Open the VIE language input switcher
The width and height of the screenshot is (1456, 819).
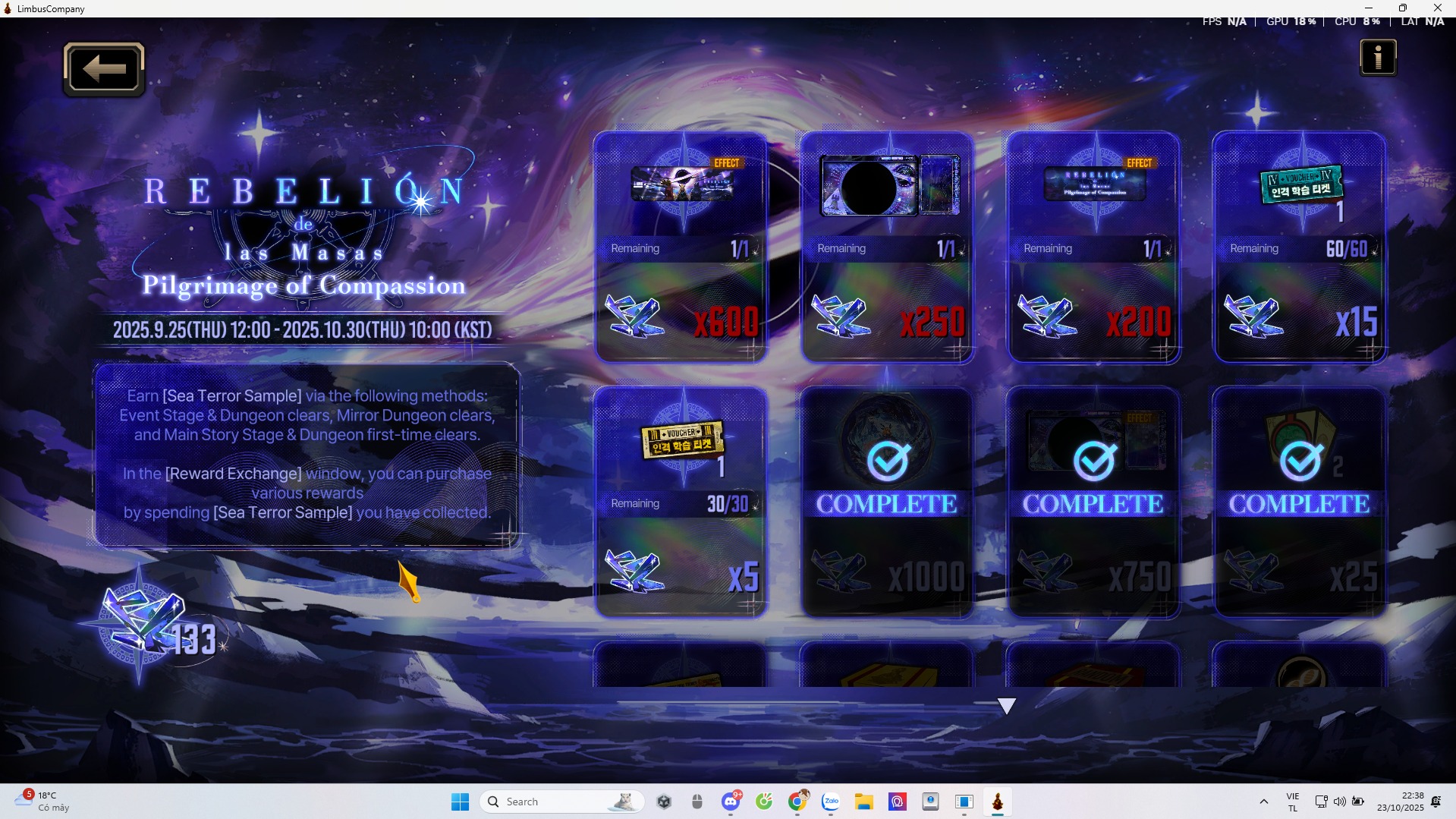click(1293, 802)
